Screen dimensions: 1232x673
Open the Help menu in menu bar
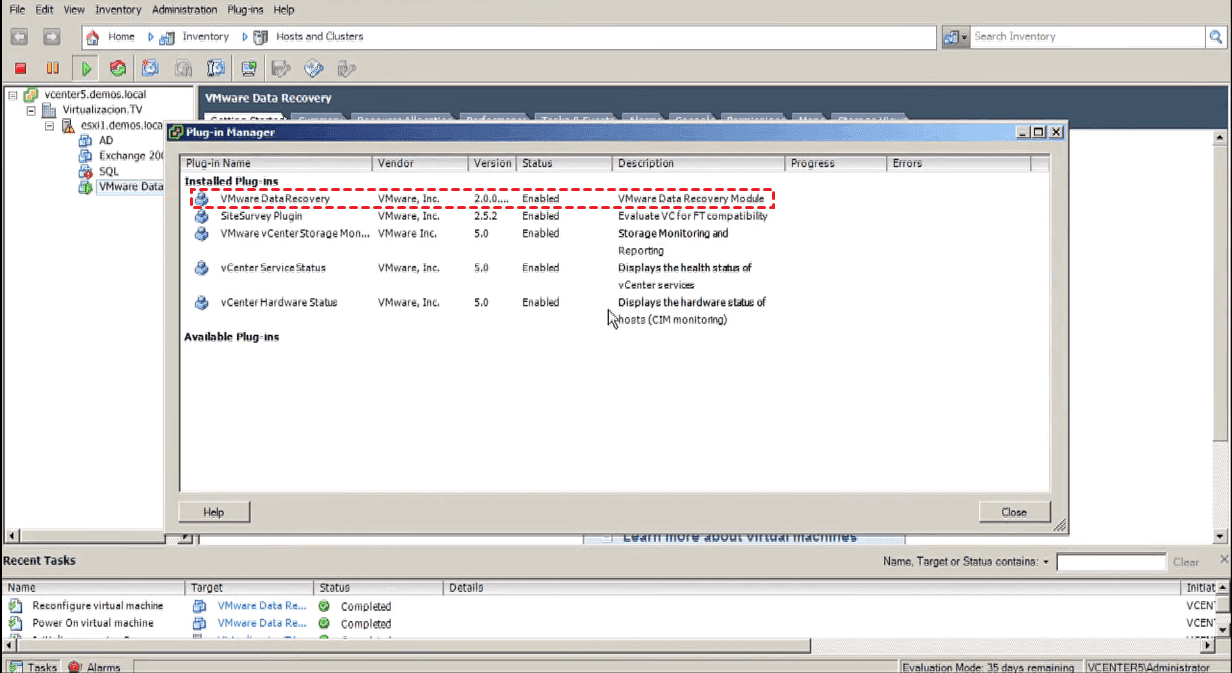coord(284,10)
